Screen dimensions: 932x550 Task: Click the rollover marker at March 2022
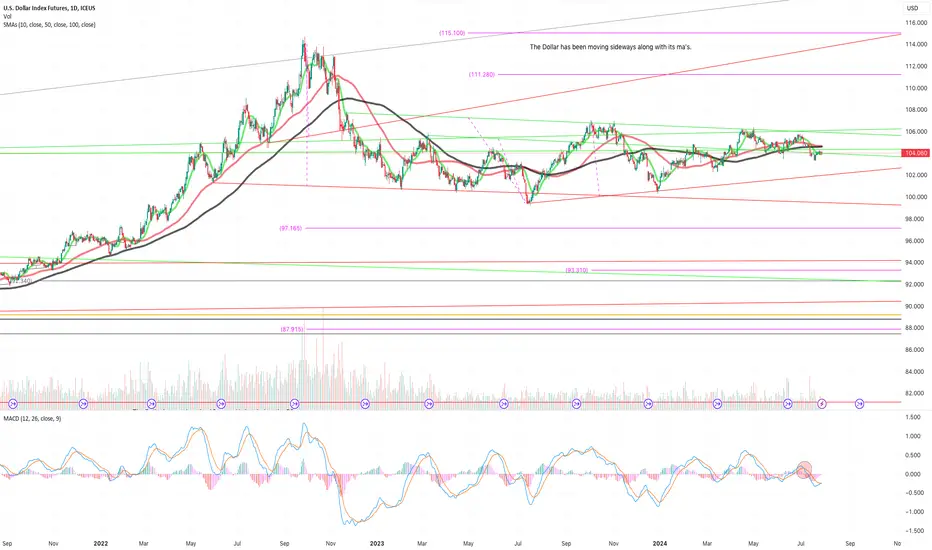pos(152,404)
